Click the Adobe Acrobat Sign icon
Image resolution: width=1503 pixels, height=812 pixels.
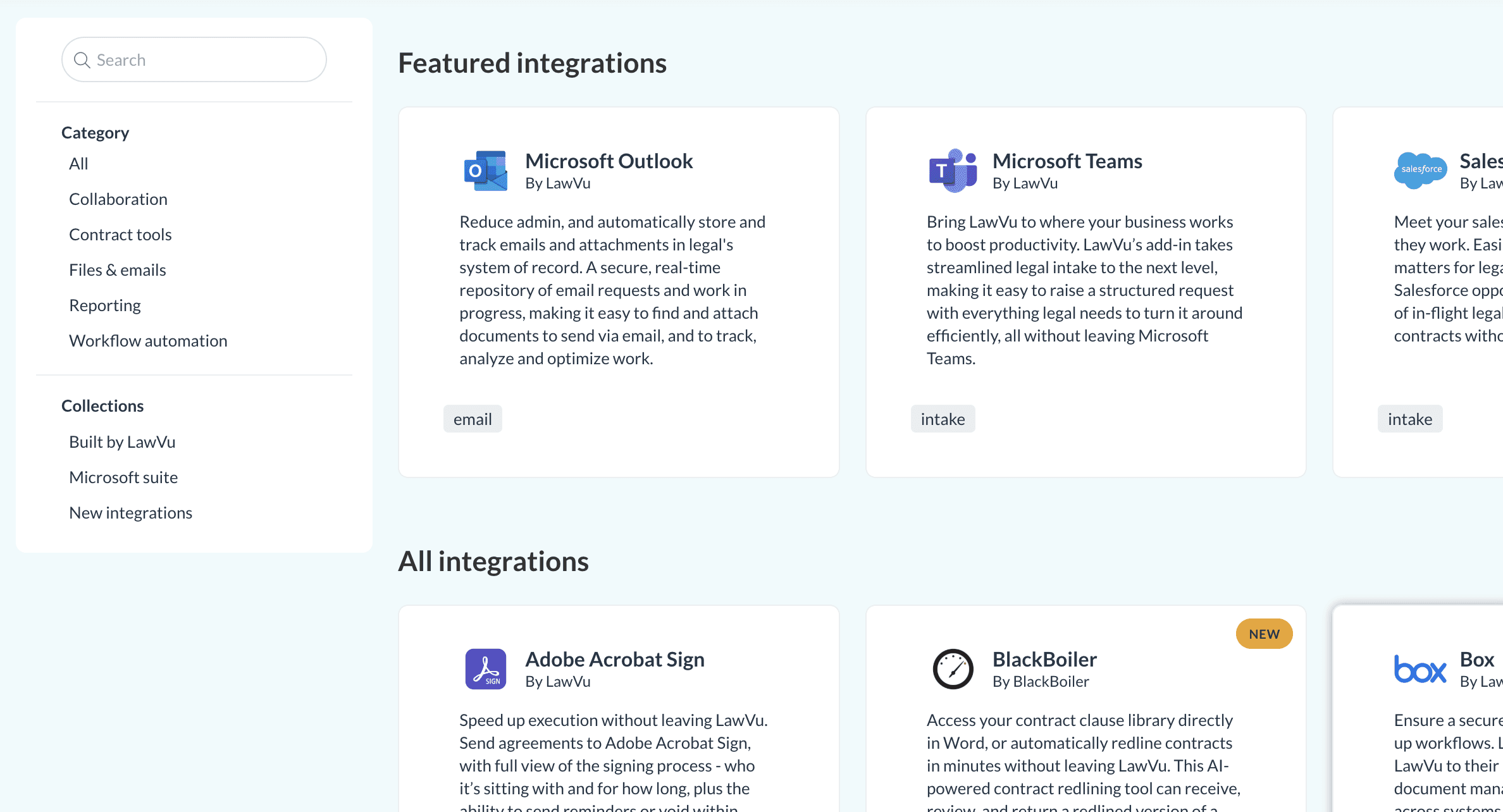[x=485, y=669]
